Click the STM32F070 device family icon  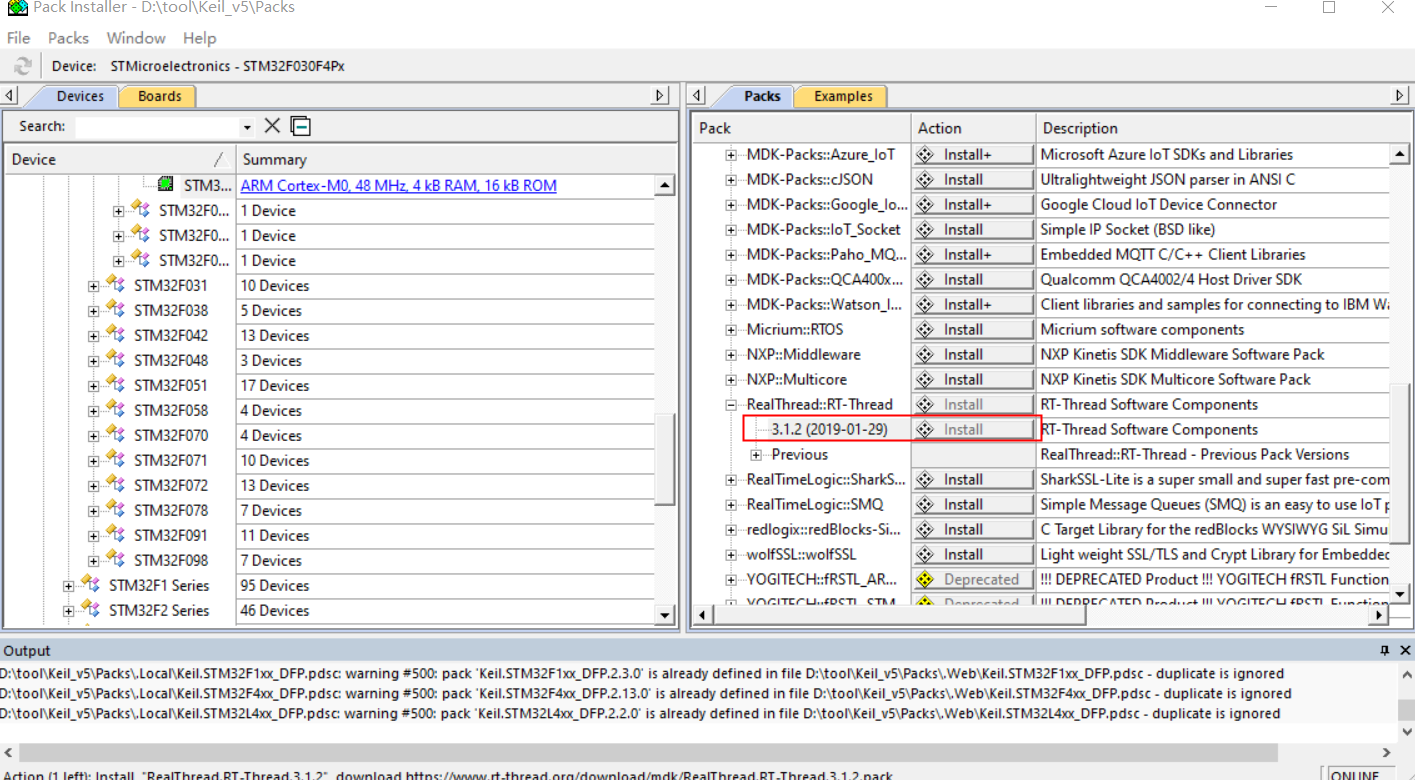tap(116, 435)
